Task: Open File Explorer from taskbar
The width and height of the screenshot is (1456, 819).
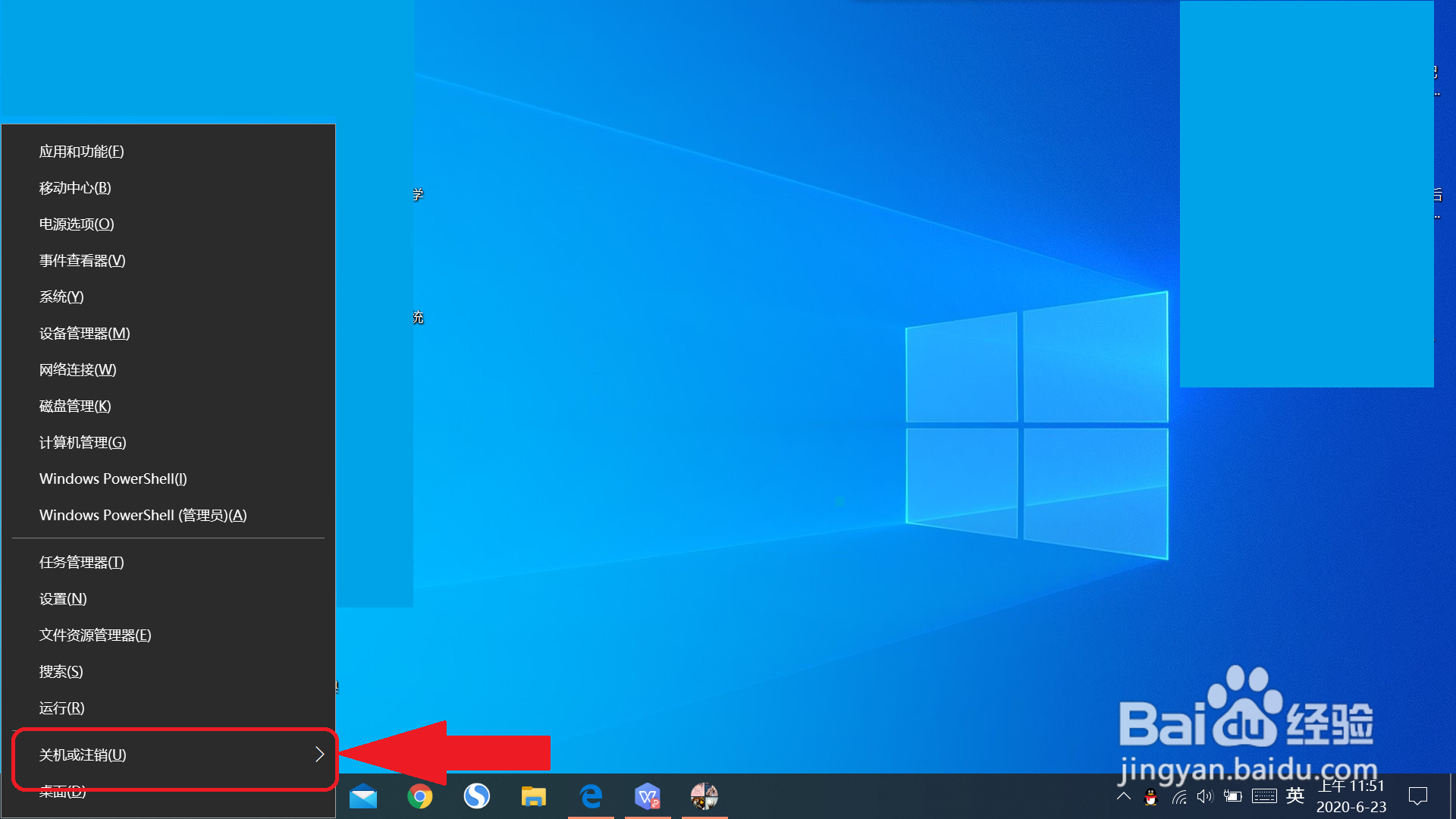Action: [x=534, y=796]
